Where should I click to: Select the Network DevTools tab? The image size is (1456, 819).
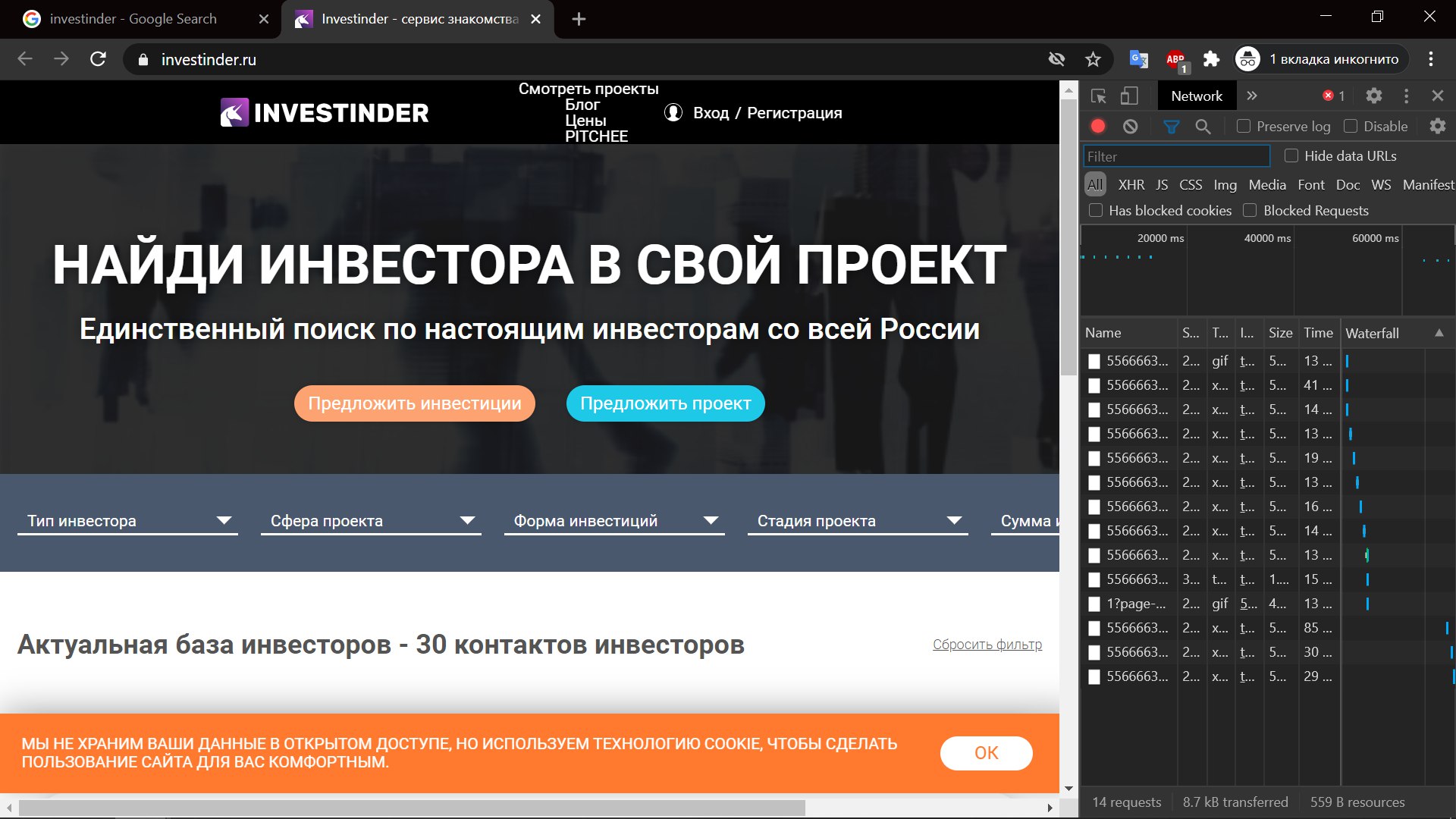click(1197, 96)
